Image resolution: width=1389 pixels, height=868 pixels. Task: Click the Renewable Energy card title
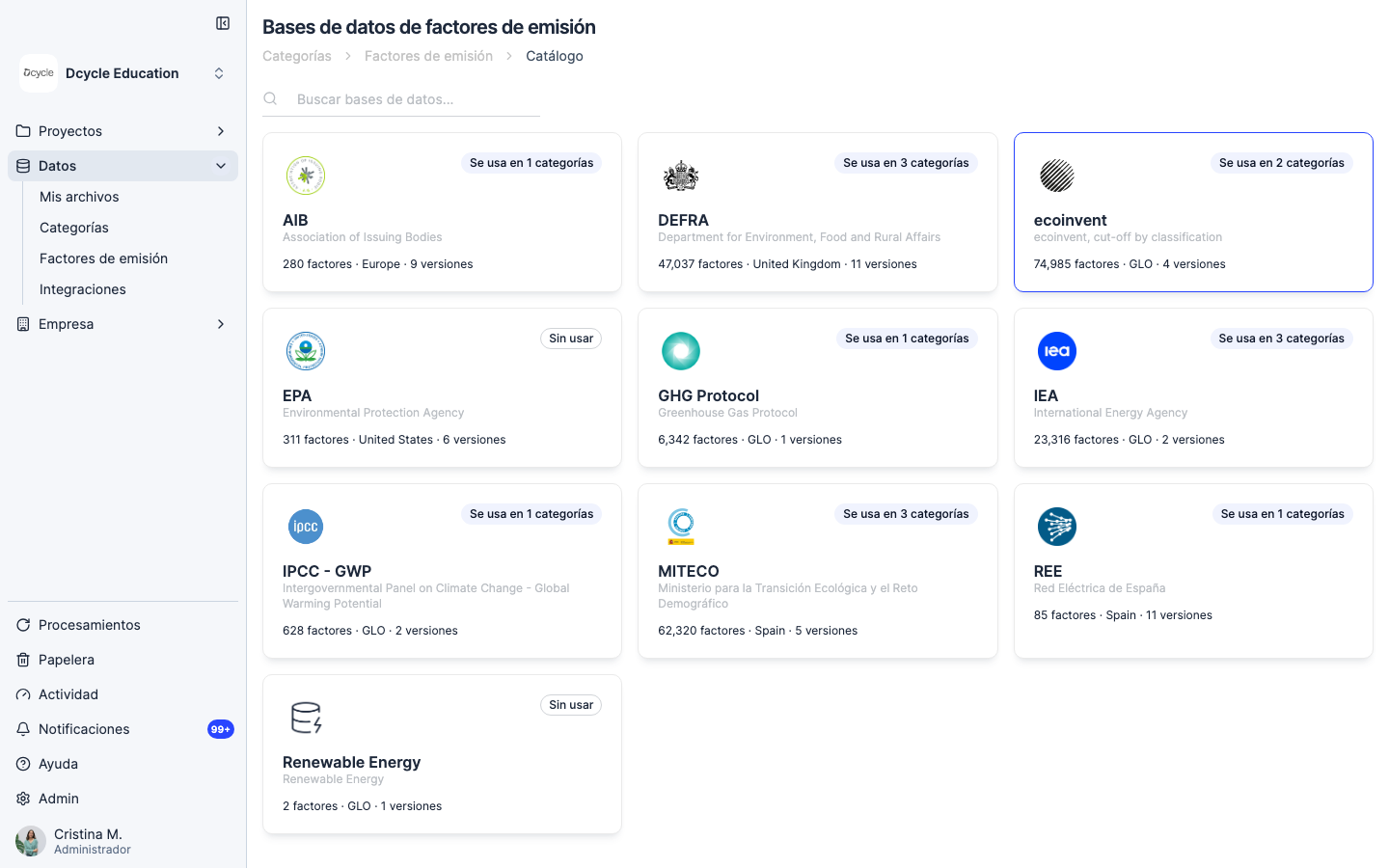click(351, 762)
